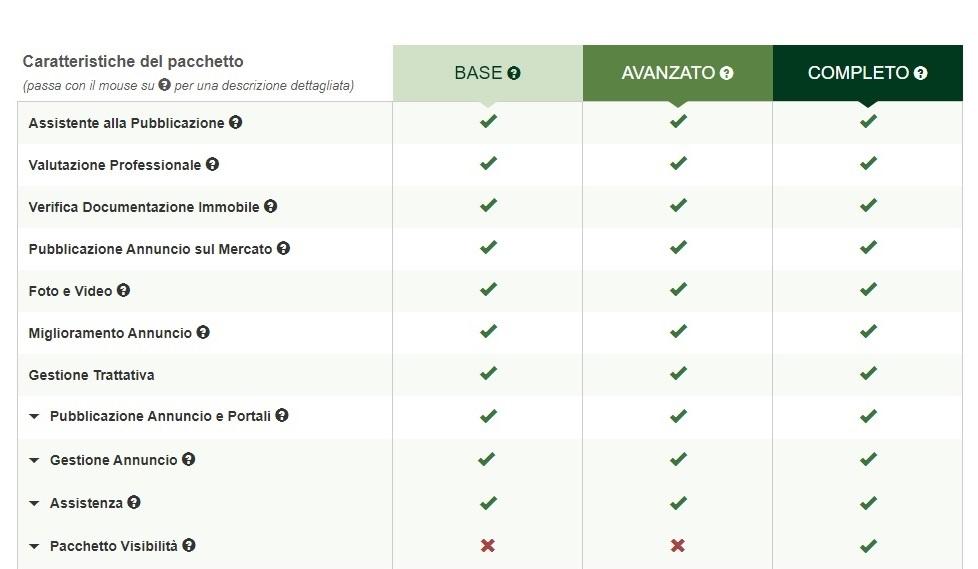978x569 pixels.
Task: Expand the Gestione Annuncio row arrow
Action: tap(34, 460)
